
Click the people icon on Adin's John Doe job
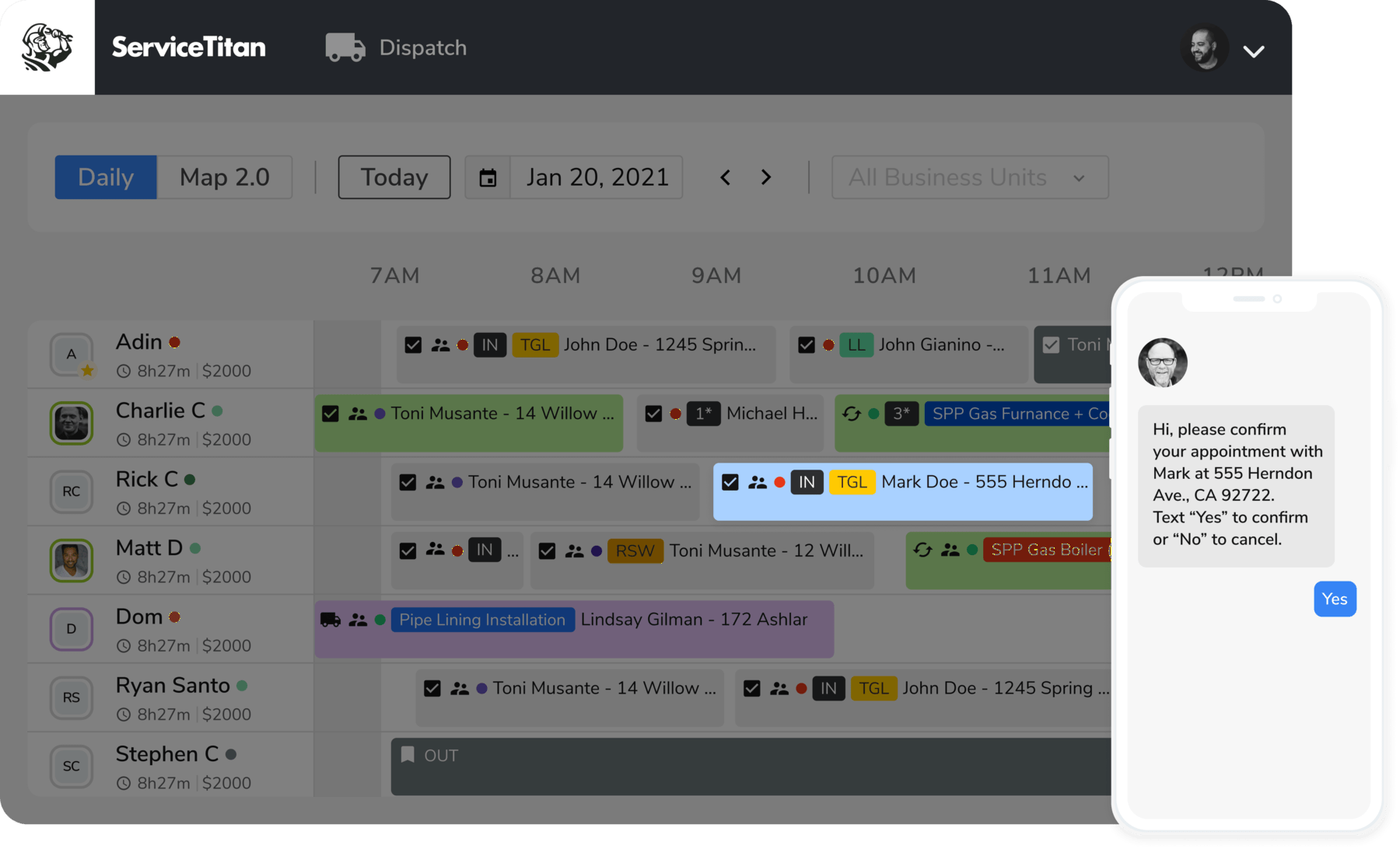click(440, 344)
